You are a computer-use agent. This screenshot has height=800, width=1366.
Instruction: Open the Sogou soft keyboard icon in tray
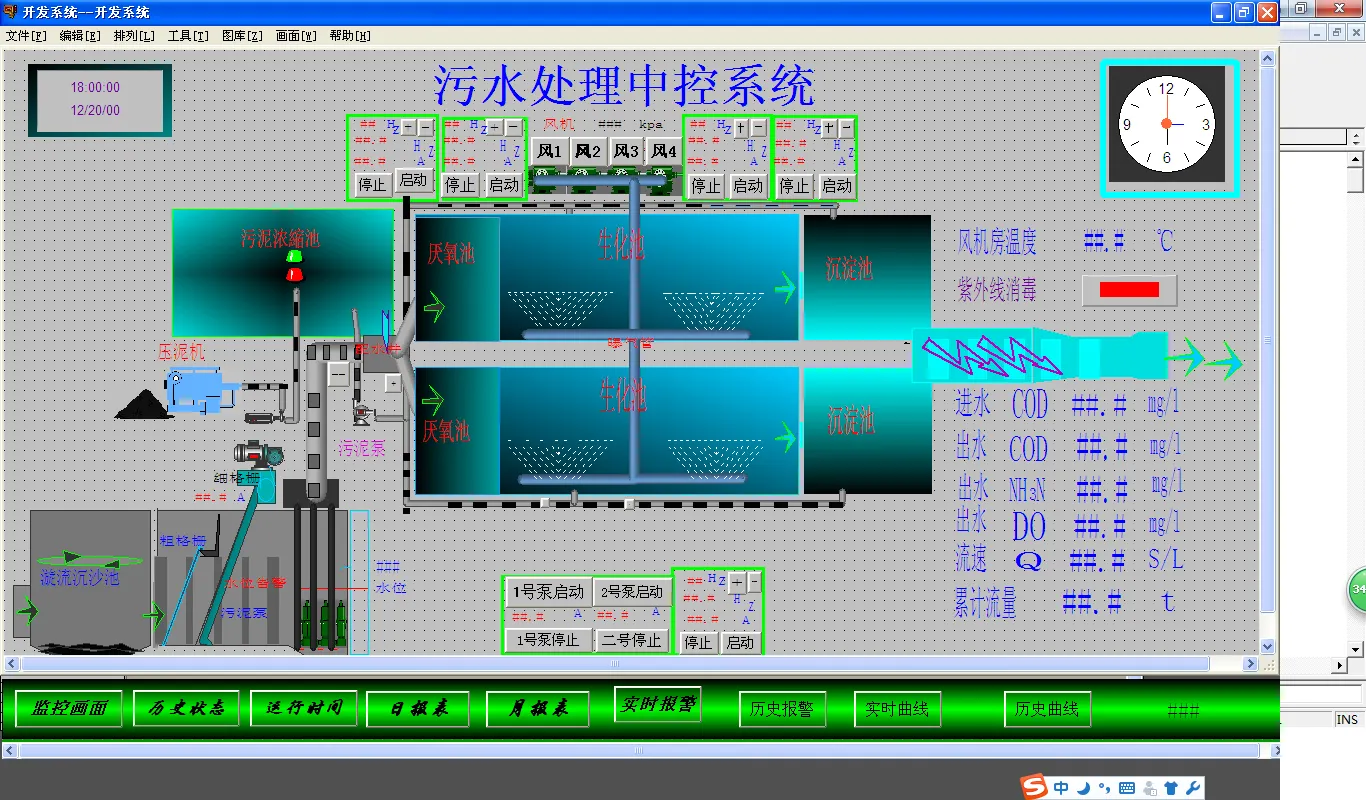[1127, 788]
